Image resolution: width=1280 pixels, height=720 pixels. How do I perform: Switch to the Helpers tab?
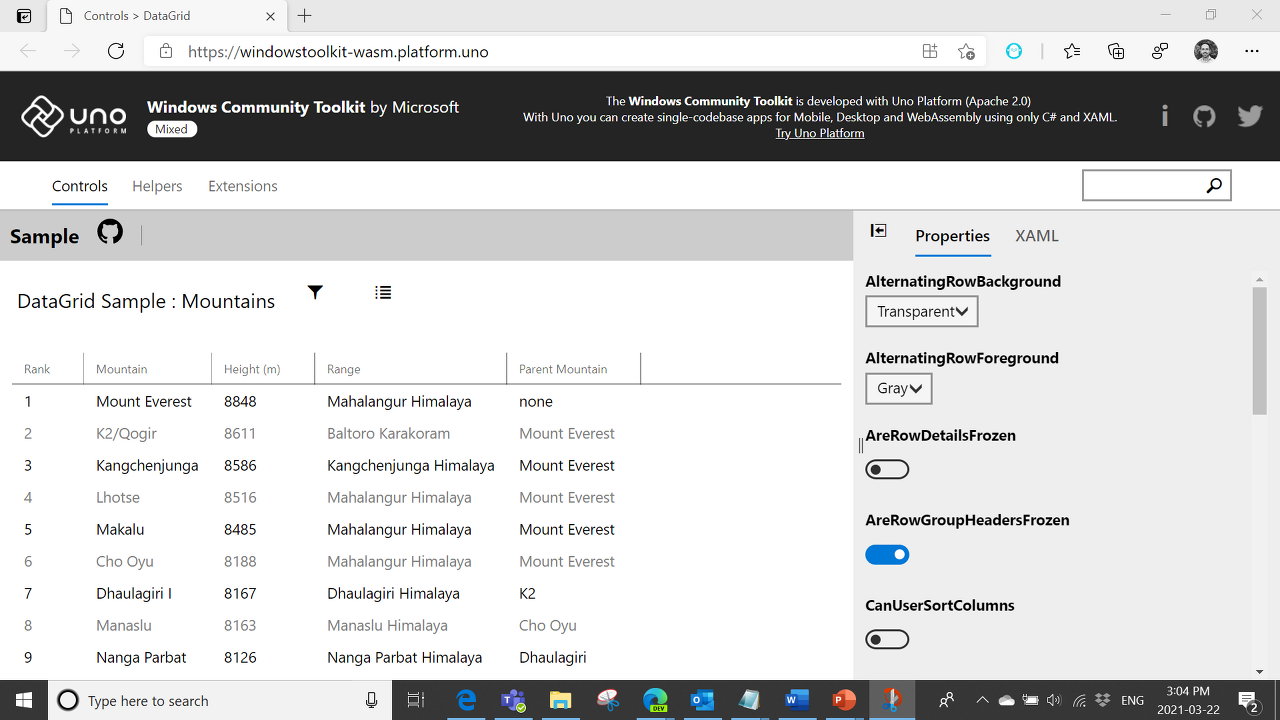(x=157, y=186)
